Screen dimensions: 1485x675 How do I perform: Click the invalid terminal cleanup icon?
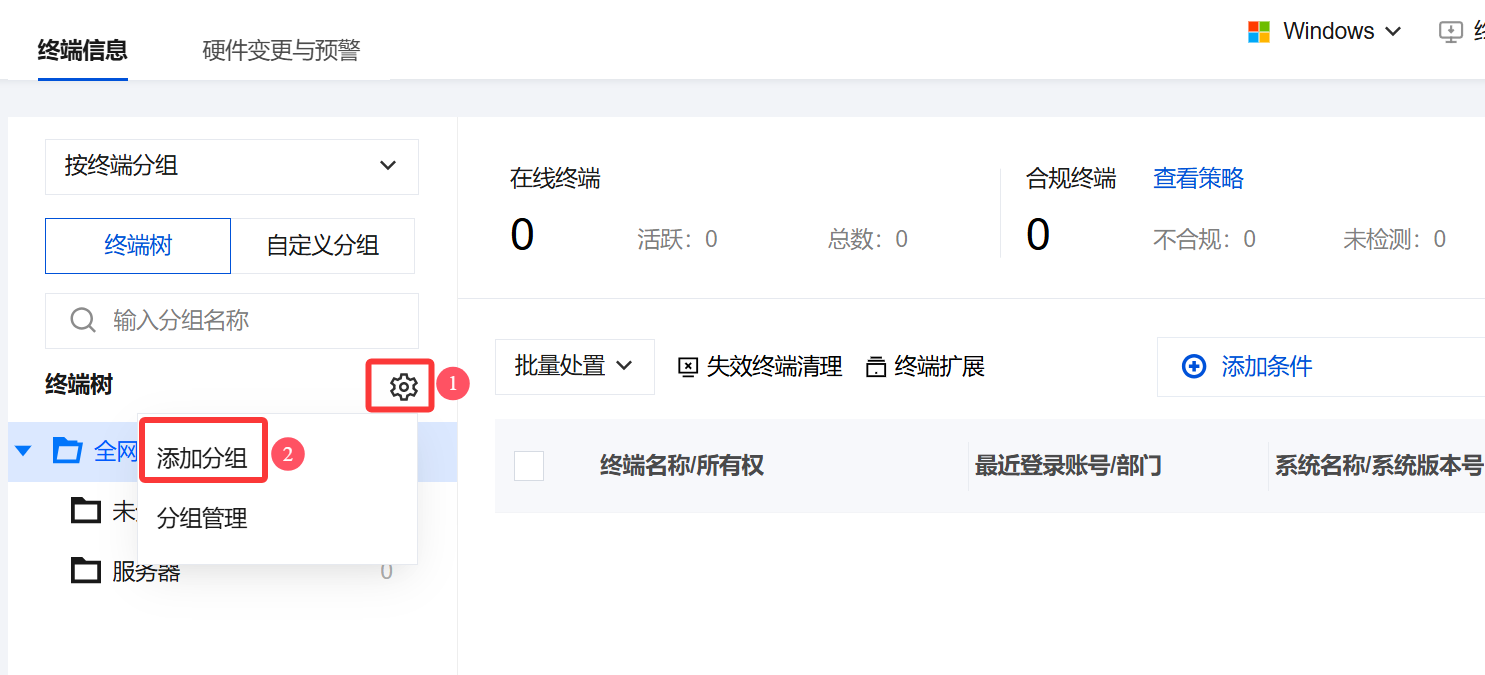(x=688, y=367)
